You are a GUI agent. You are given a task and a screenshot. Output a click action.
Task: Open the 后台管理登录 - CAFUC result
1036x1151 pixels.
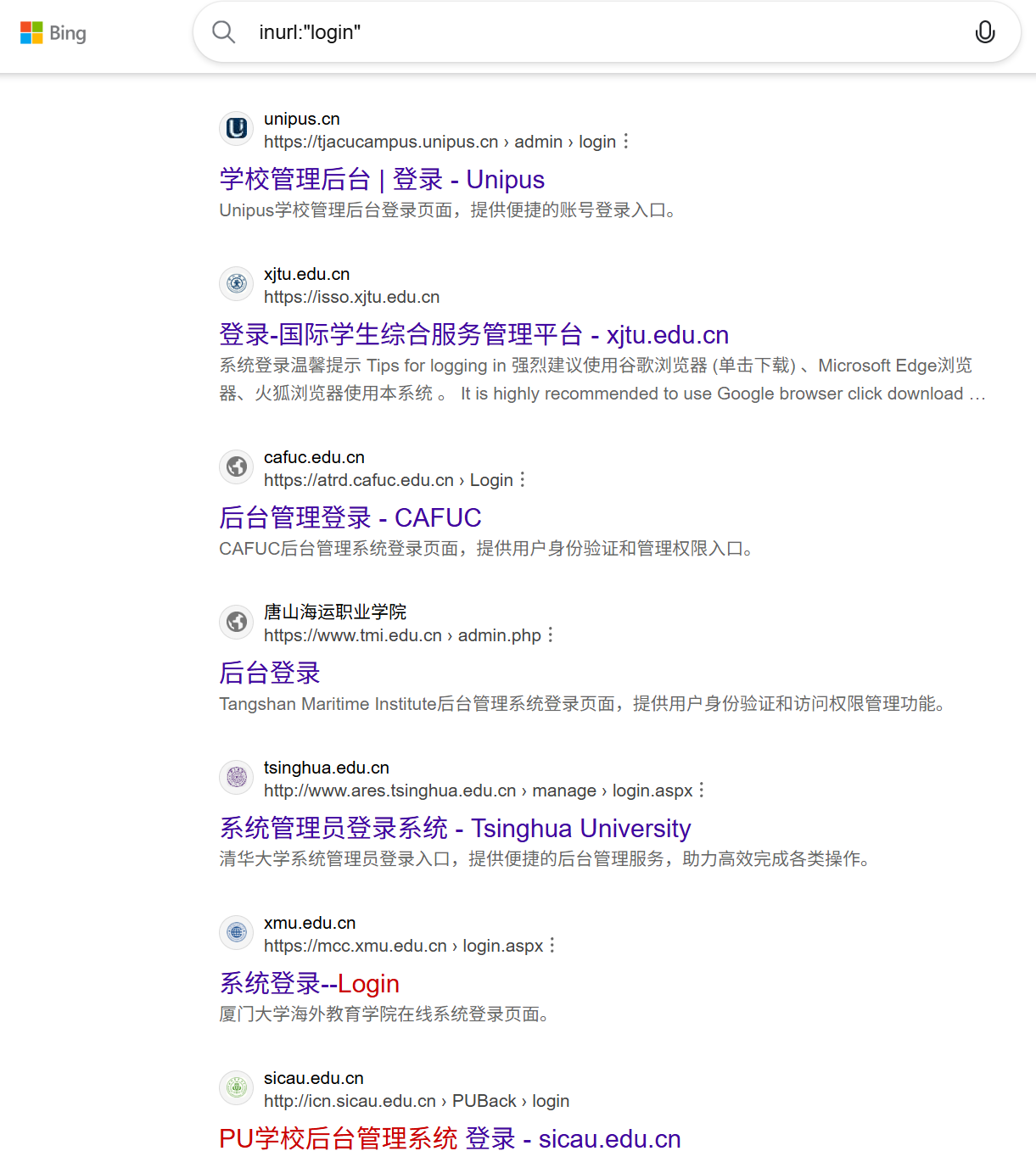tap(350, 517)
